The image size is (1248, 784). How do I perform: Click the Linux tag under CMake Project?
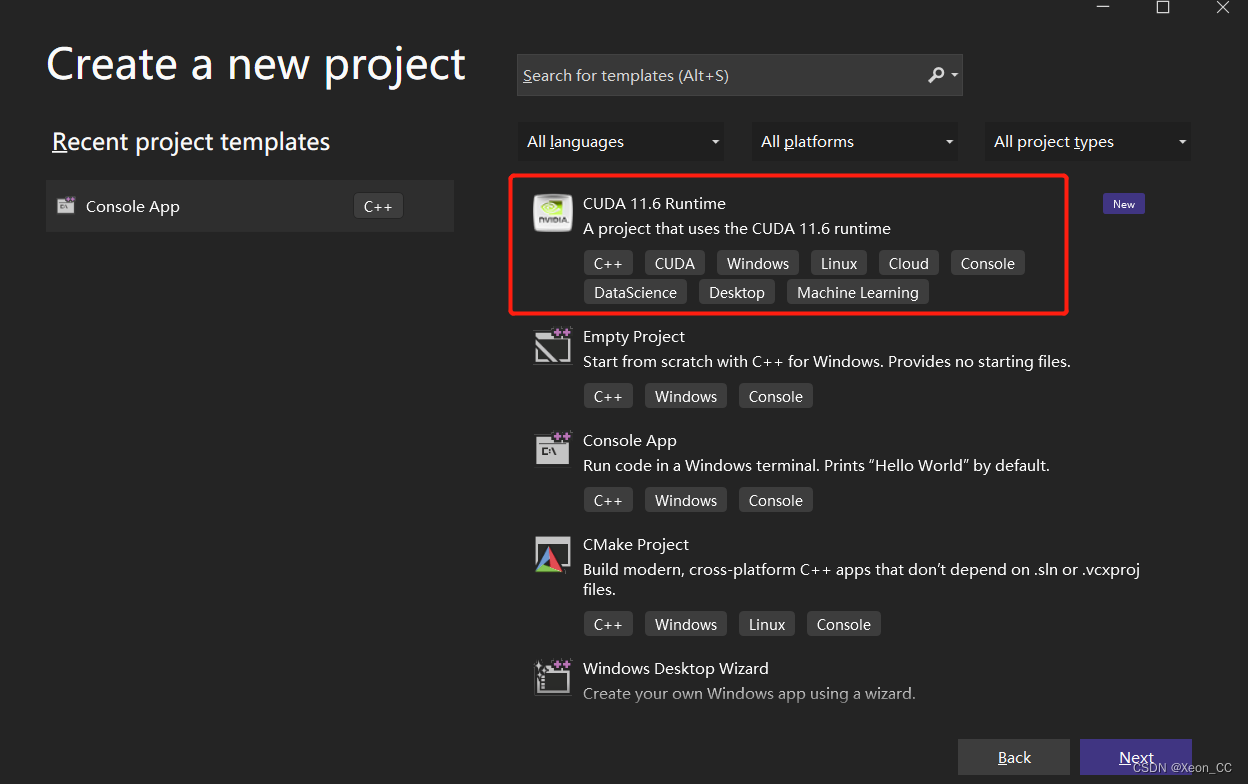click(767, 624)
